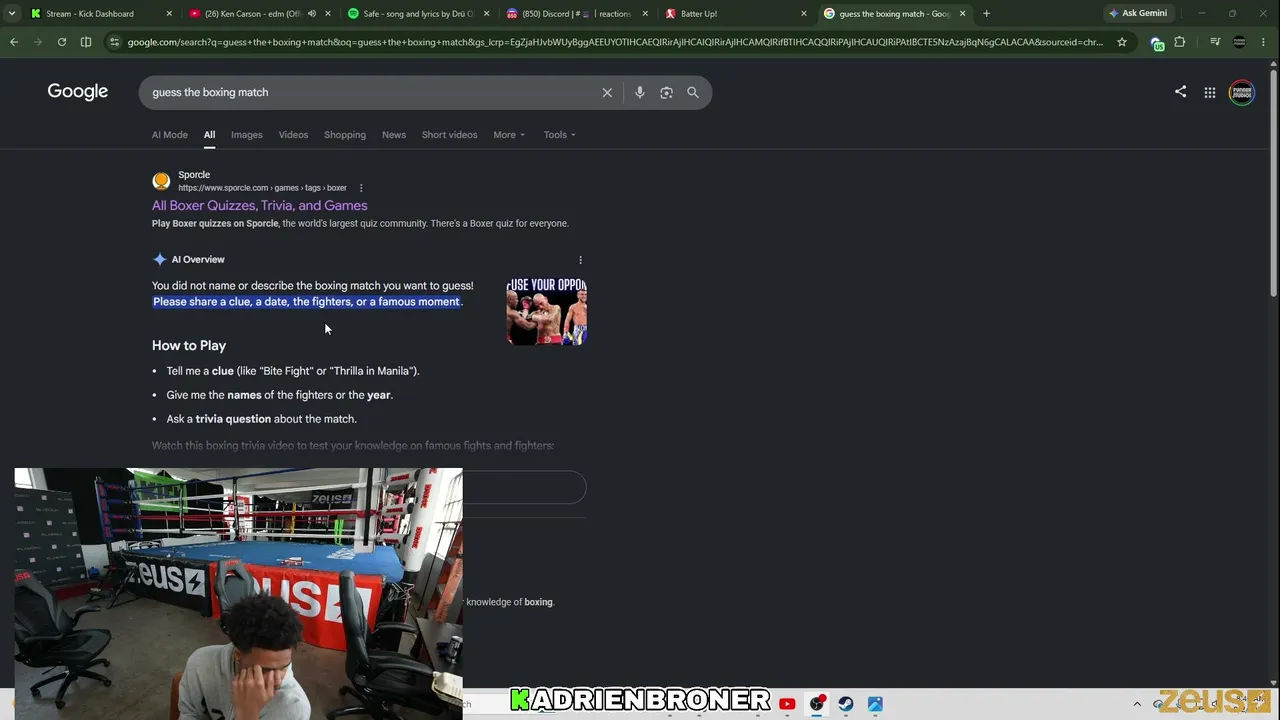View site information icon in address bar
The height and width of the screenshot is (720, 1280).
[115, 42]
